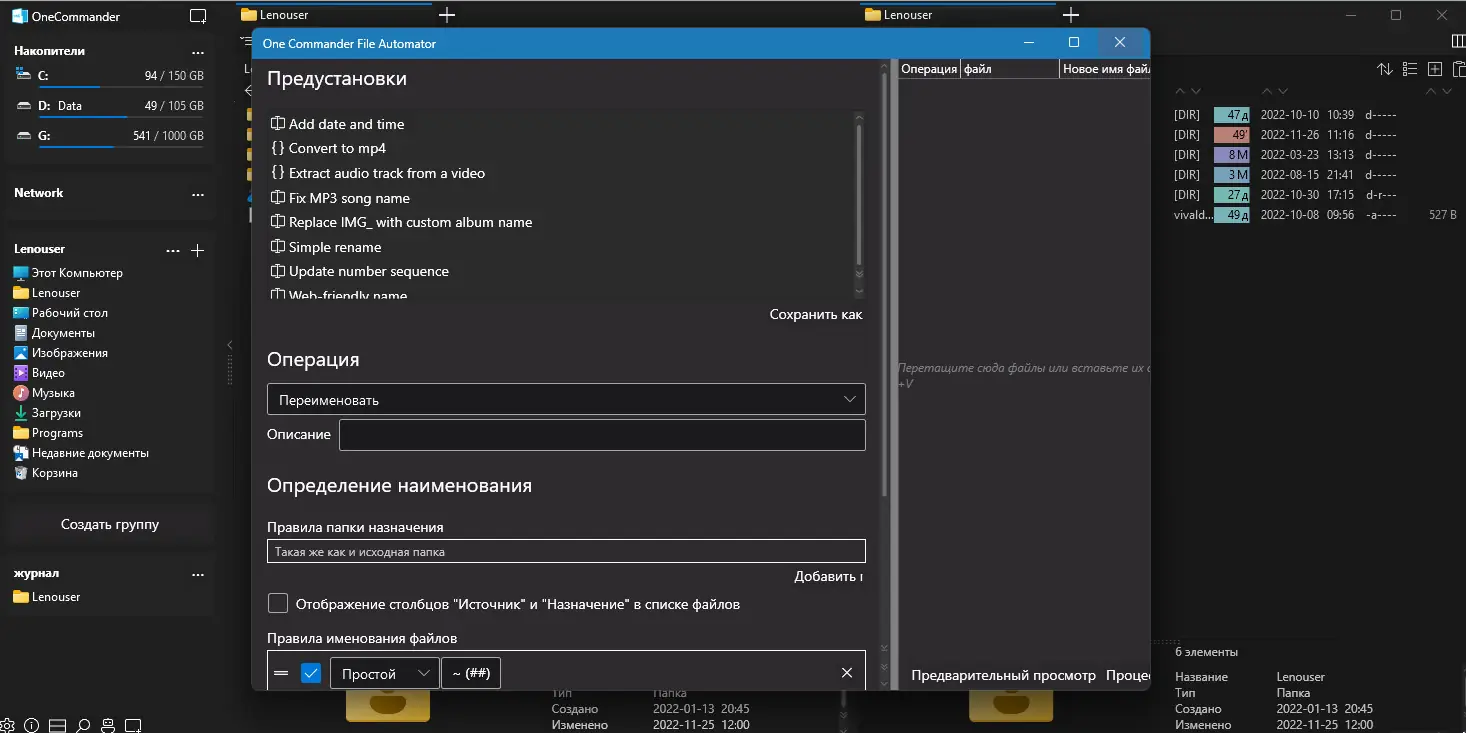Open Корзина in favorites

pyautogui.click(x=54, y=473)
